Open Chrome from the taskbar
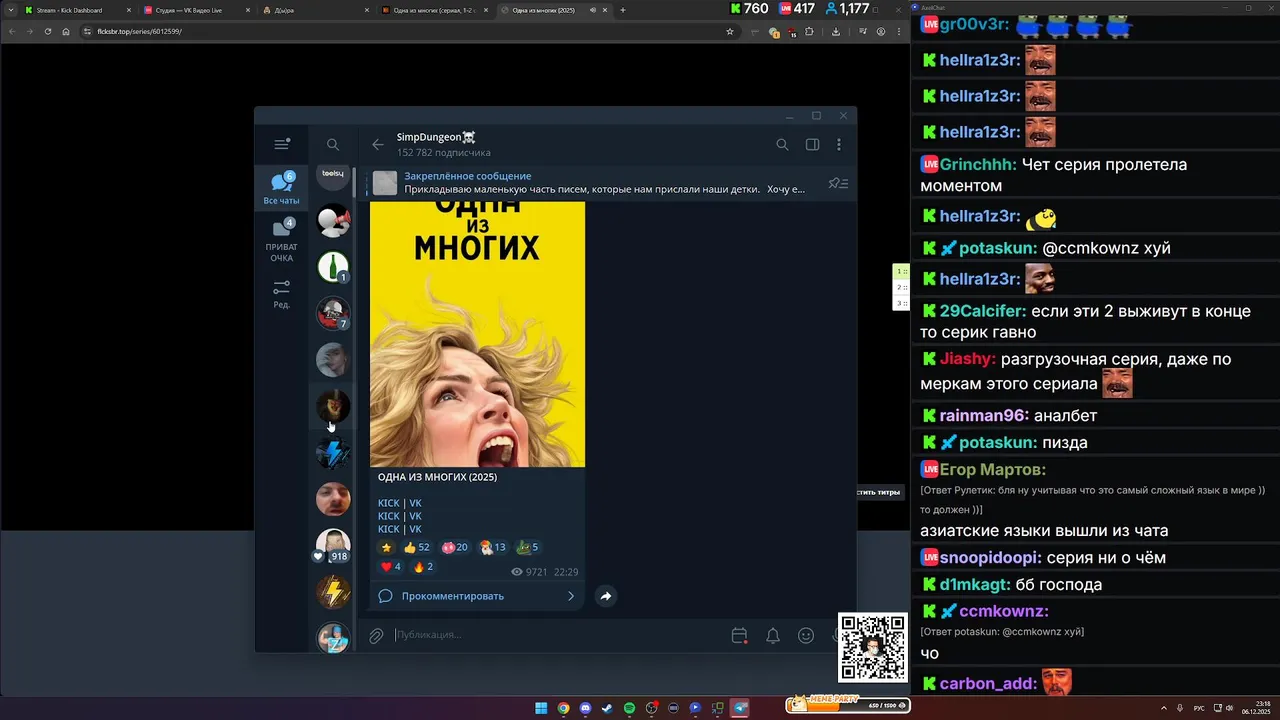The image size is (1280, 720). 563,708
